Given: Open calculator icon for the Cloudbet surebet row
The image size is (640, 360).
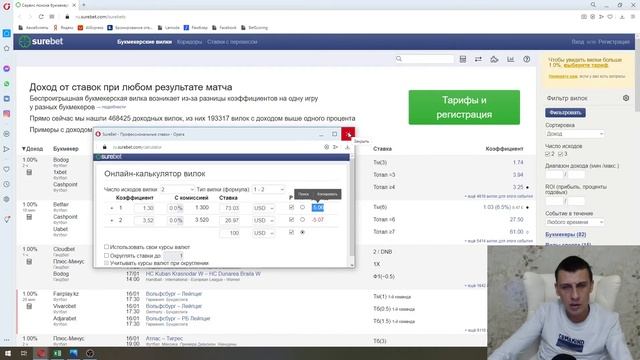Looking at the screenshot, I should pos(29,261).
